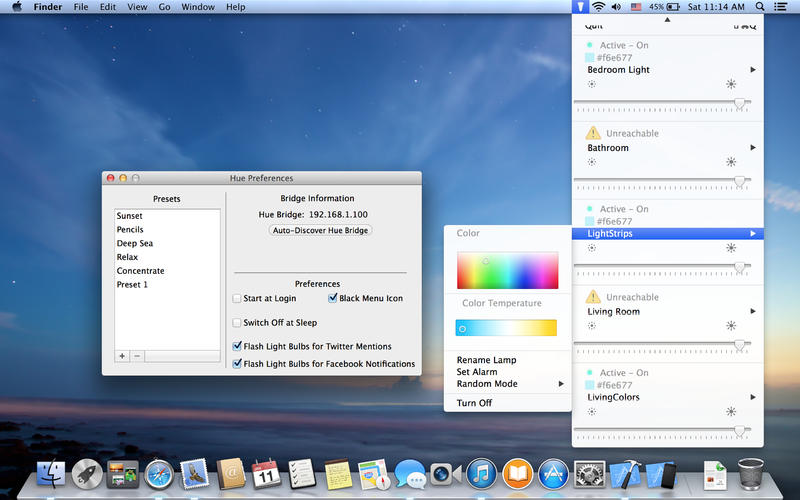Screen dimensions: 800x500
Task: Open FaceTime camera icon in Dock
Action: 445,474
